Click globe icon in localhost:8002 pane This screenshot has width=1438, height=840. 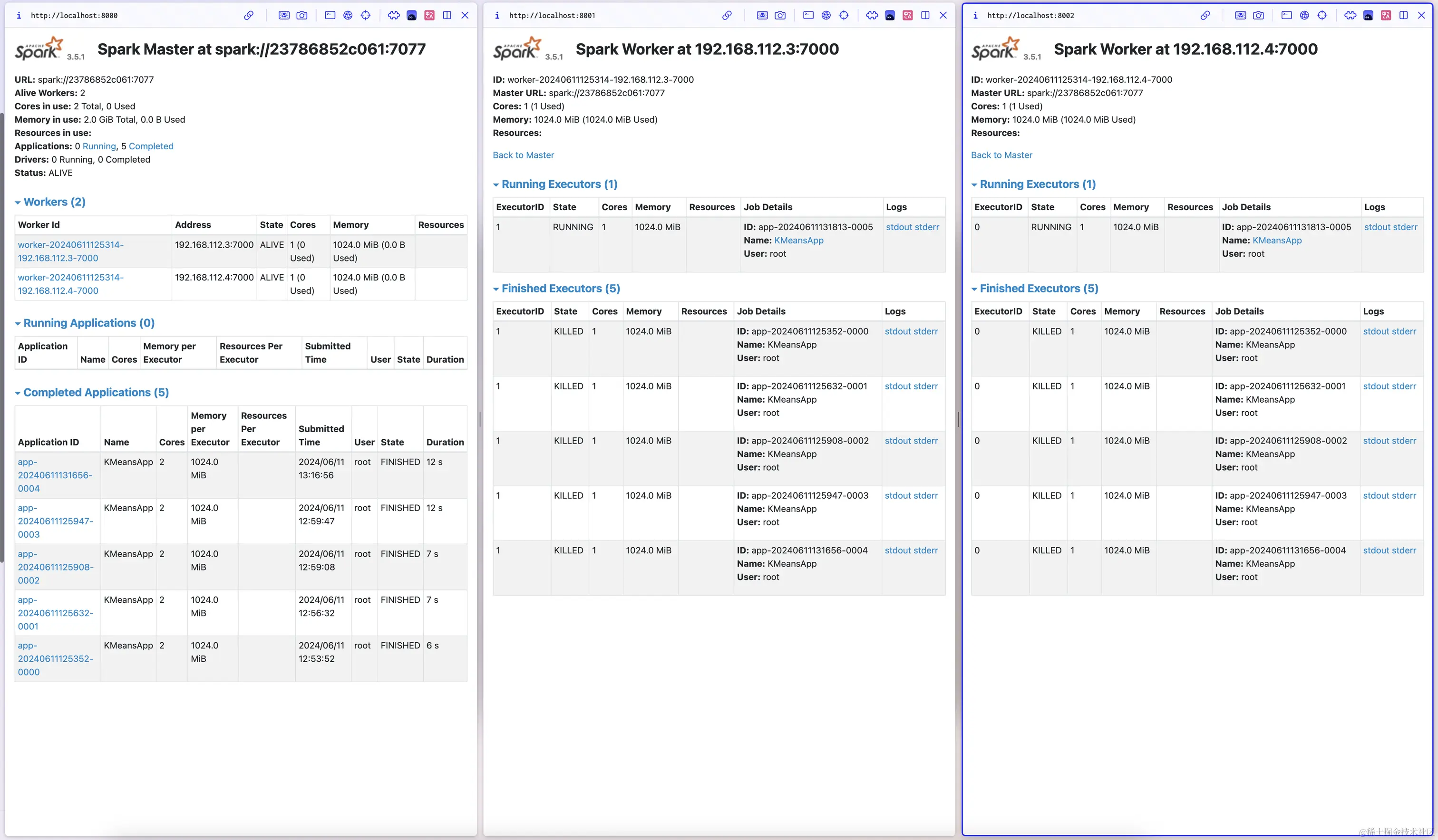coord(1304,15)
